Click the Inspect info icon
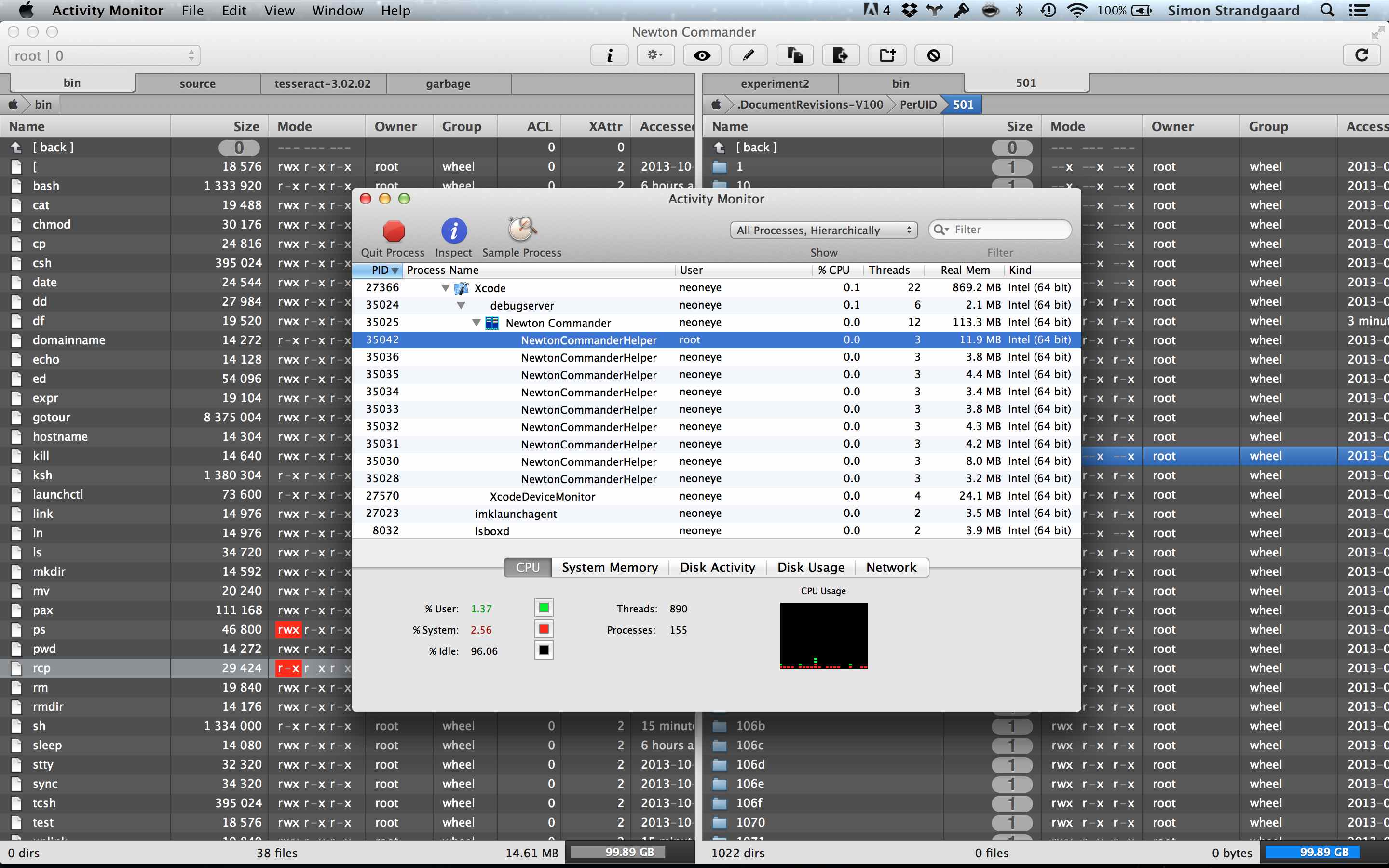This screenshot has height=868, width=1389. pyautogui.click(x=453, y=231)
